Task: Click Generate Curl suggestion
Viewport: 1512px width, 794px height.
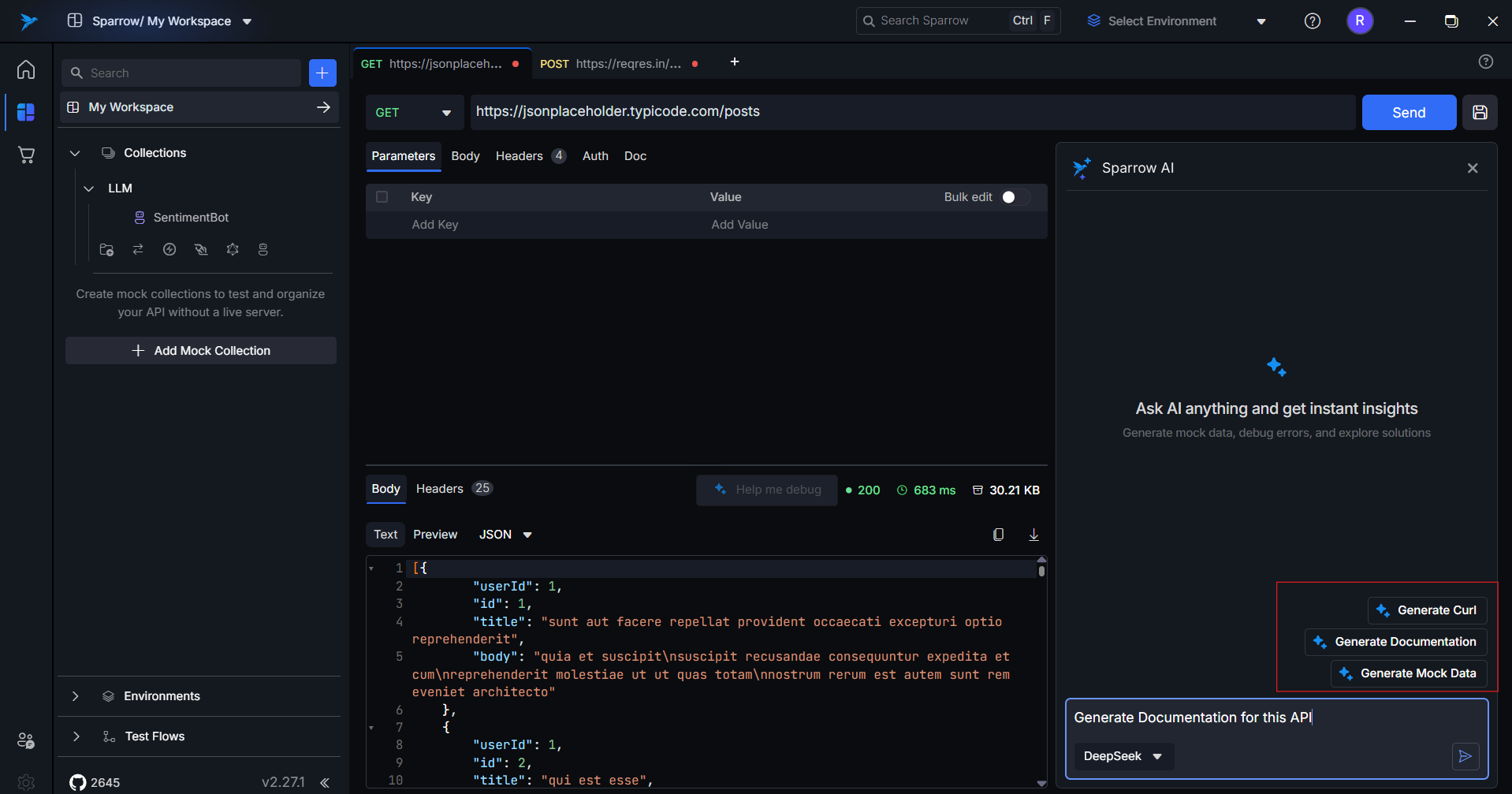Action: point(1427,610)
